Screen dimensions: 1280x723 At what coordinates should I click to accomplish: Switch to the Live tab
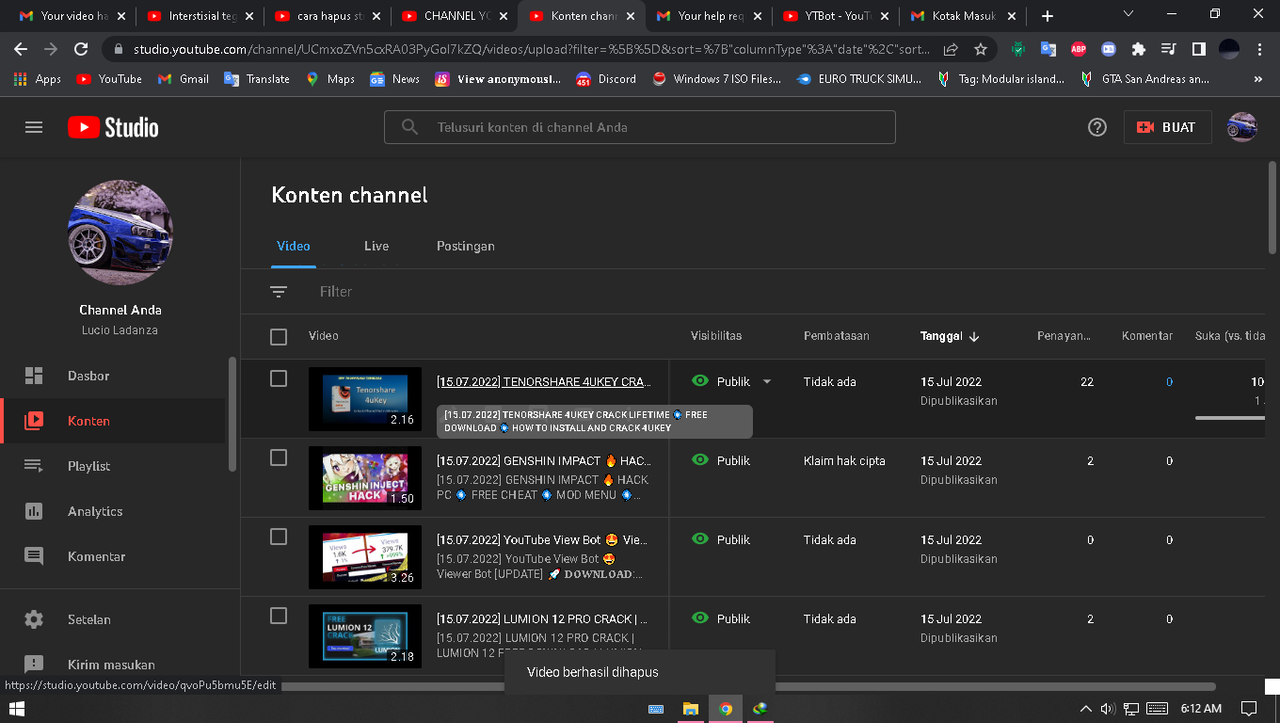pos(376,246)
